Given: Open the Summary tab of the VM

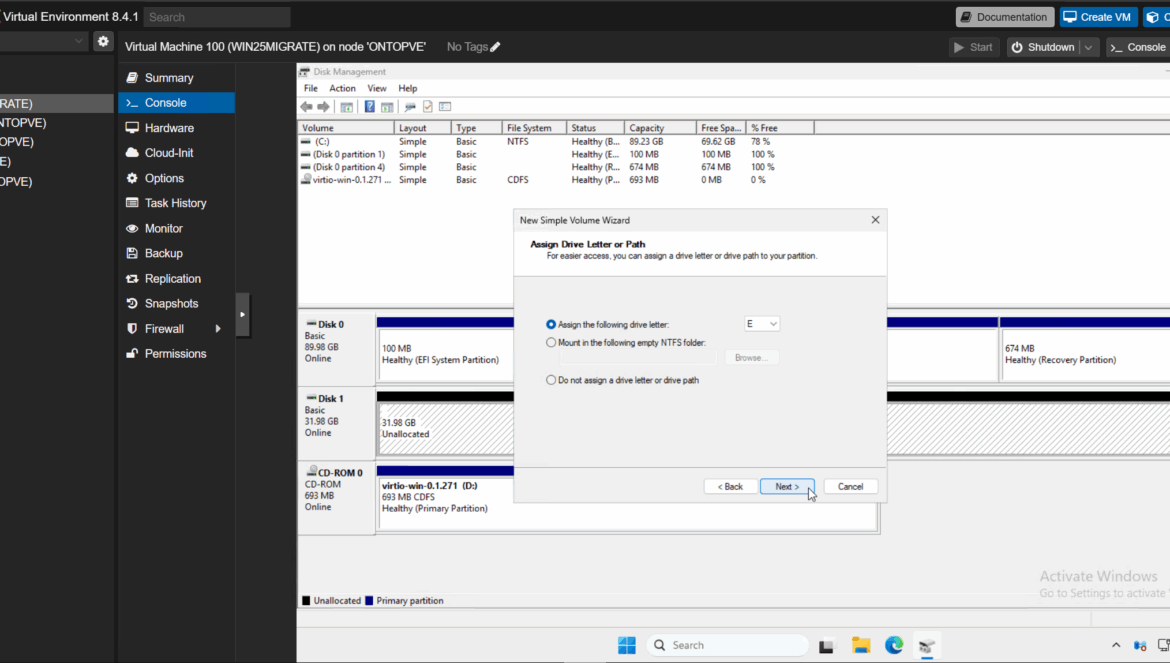Looking at the screenshot, I should tap(177, 78).
